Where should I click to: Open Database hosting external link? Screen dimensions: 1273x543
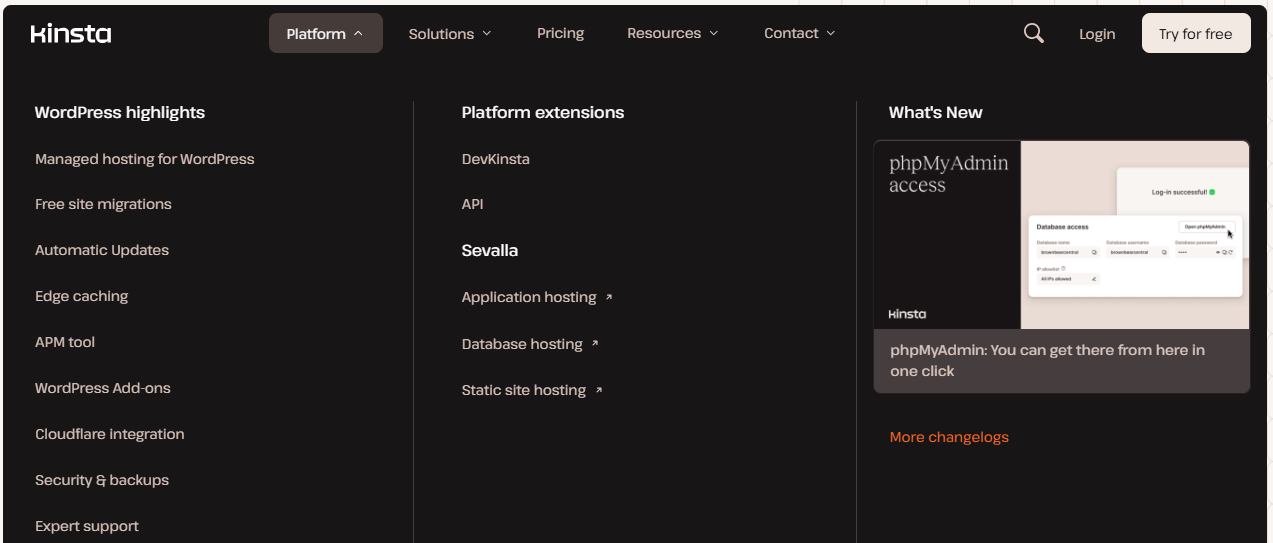click(x=530, y=344)
